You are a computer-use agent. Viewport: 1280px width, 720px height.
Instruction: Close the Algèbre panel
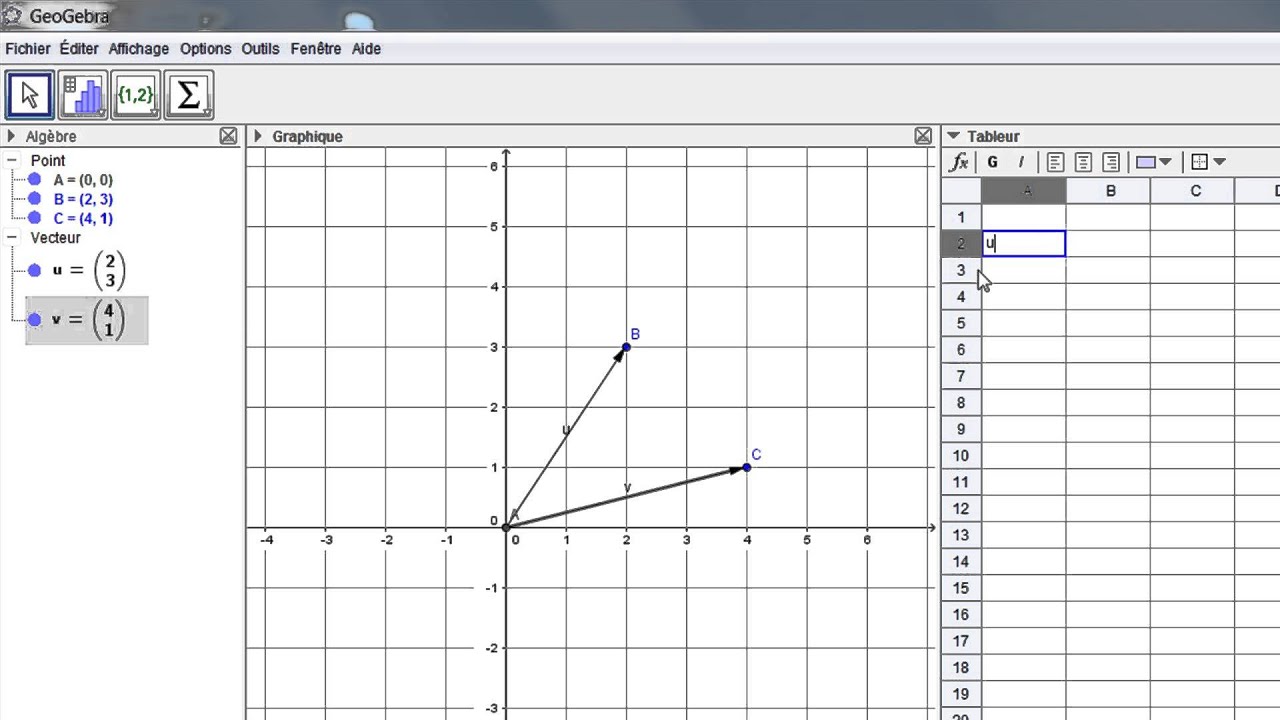tap(229, 136)
